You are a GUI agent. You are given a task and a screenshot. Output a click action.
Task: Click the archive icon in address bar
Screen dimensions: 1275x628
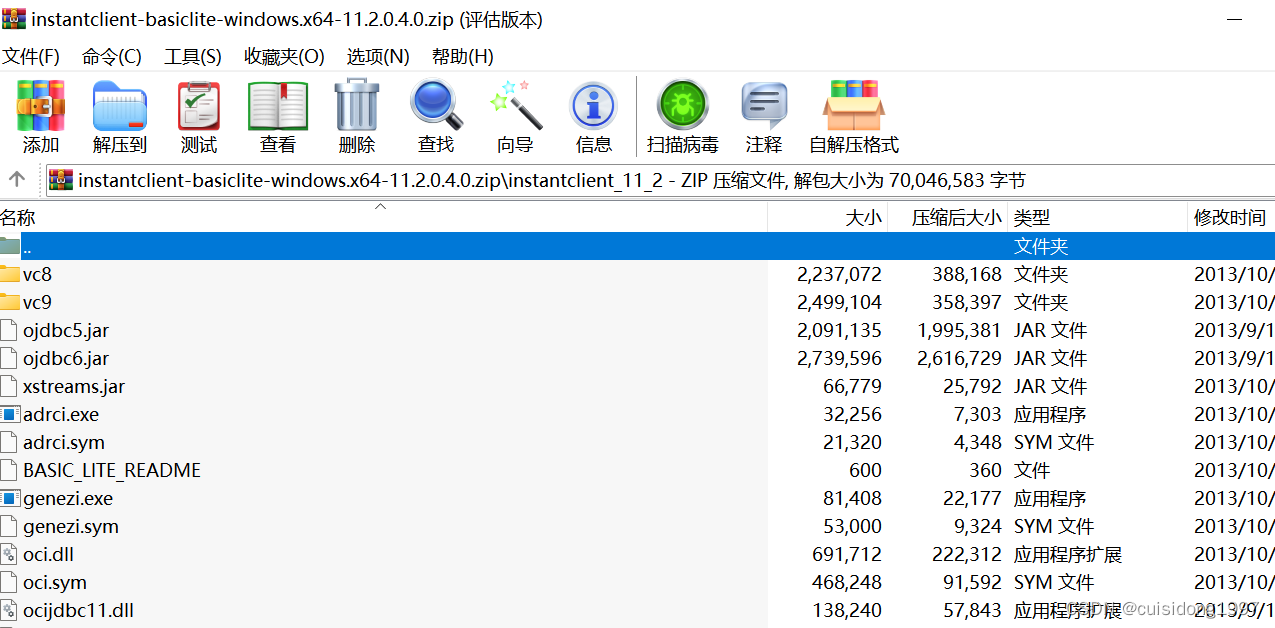coord(61,180)
